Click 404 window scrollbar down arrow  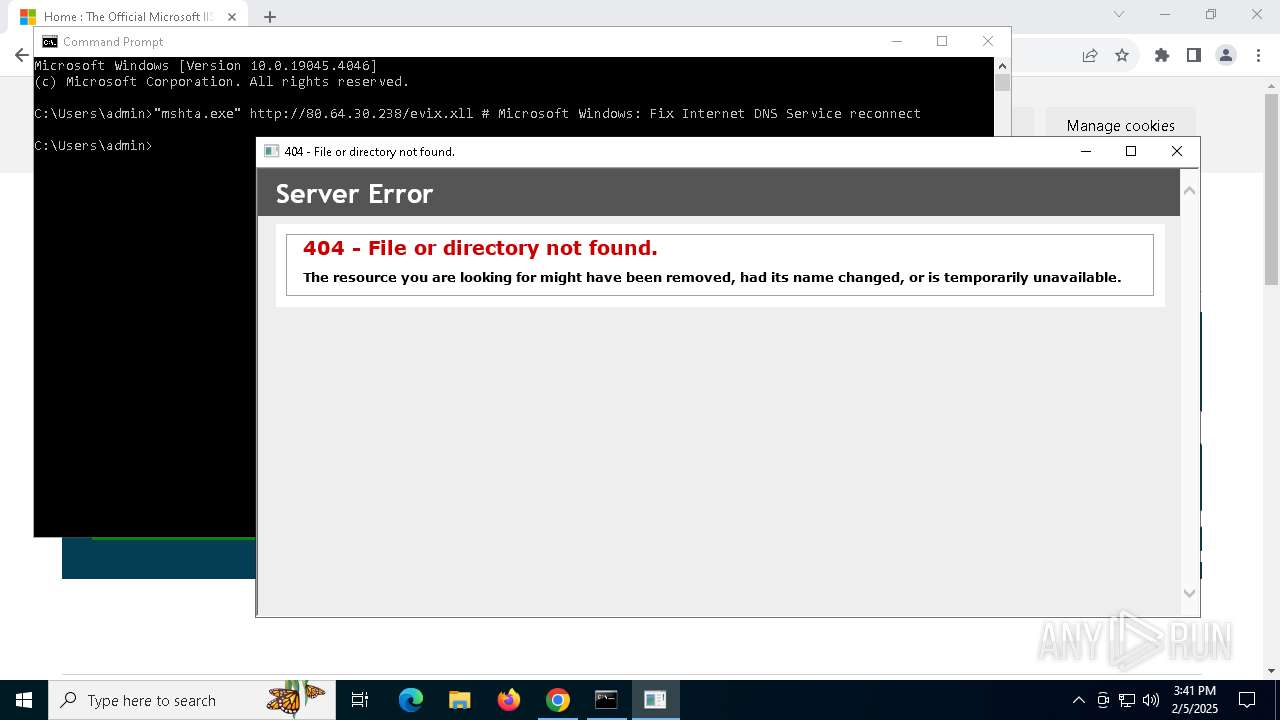pyautogui.click(x=1189, y=593)
